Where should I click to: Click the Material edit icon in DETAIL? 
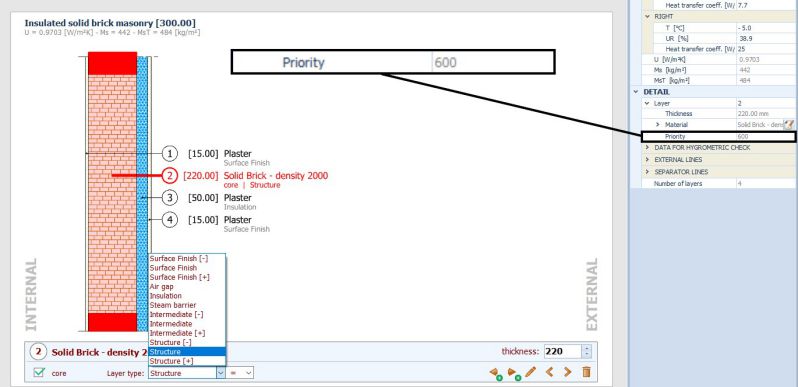point(789,124)
